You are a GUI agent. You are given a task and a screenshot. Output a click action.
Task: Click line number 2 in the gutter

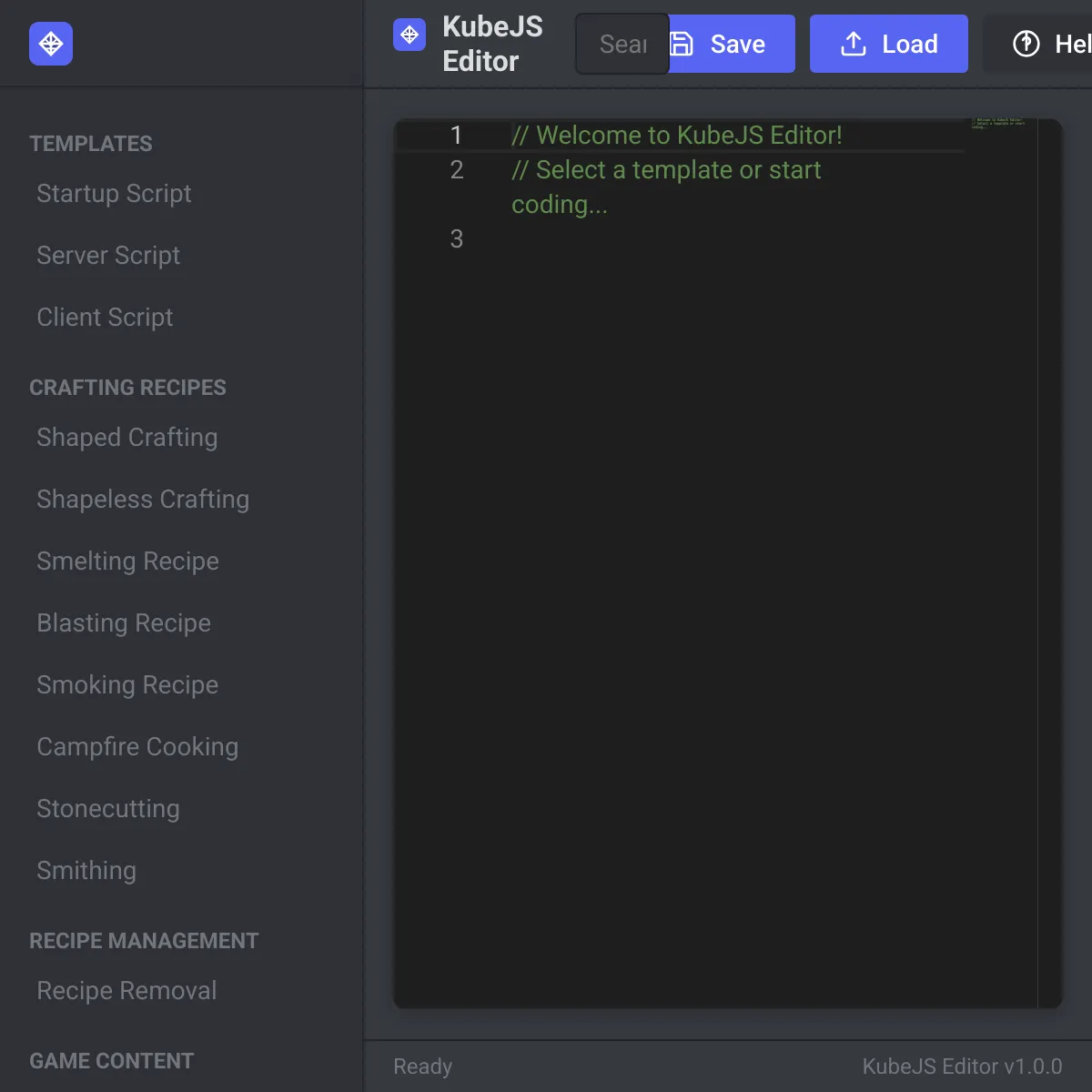[x=457, y=170]
